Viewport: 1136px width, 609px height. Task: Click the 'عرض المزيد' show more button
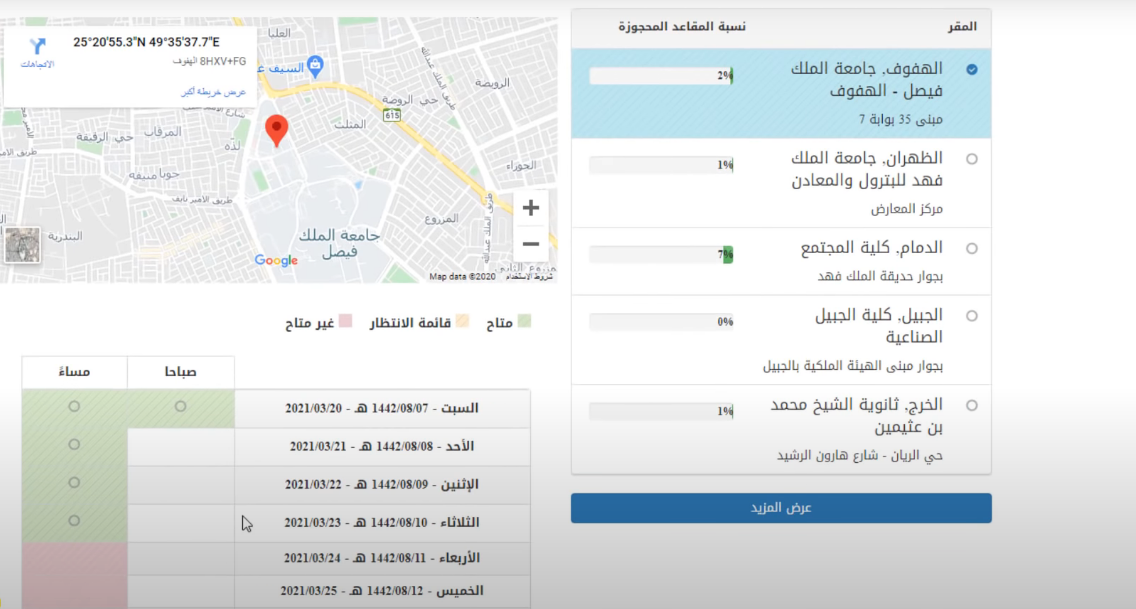[x=781, y=508]
